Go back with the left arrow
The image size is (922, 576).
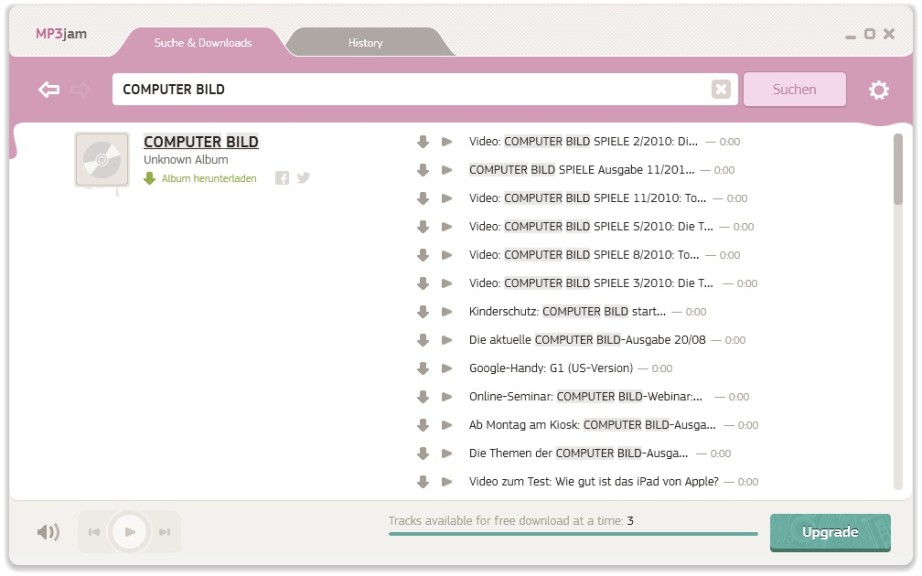click(49, 89)
